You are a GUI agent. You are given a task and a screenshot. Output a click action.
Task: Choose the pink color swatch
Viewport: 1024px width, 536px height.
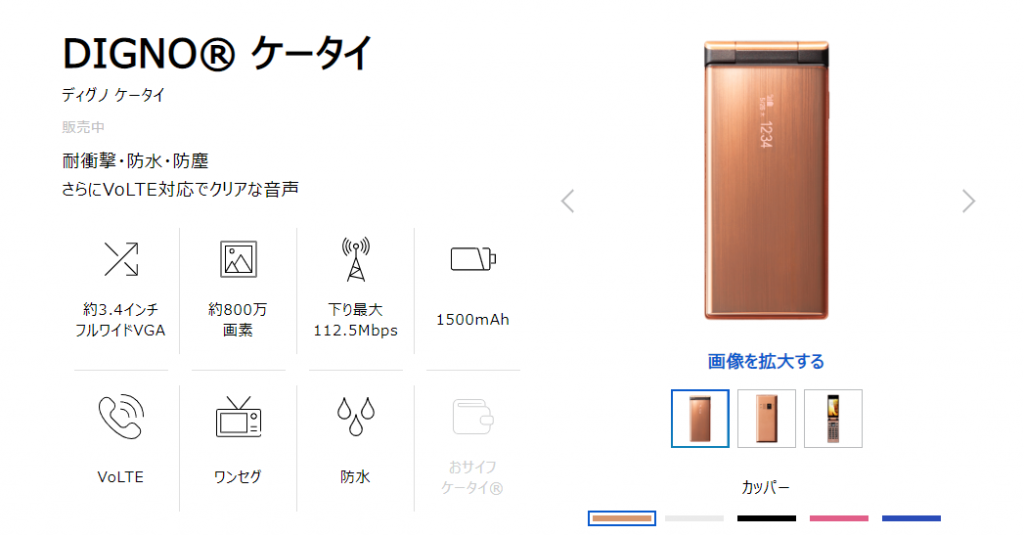839,518
